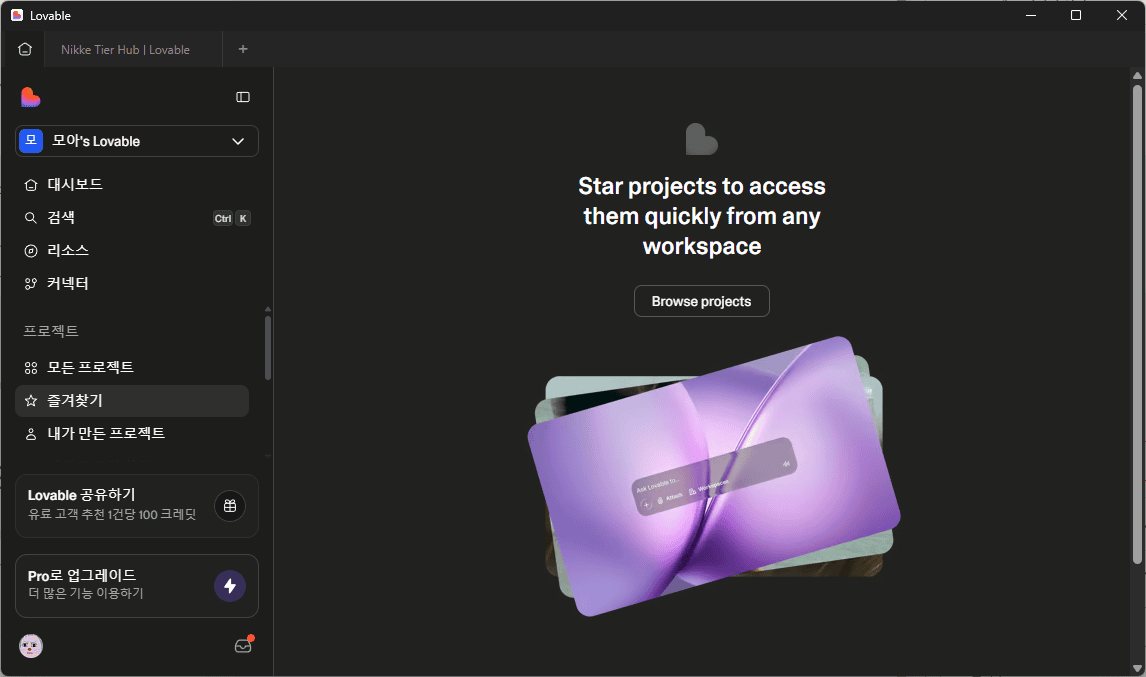Select 즐겨찾기 in the sidebar
The height and width of the screenshot is (677, 1146).
(132, 401)
